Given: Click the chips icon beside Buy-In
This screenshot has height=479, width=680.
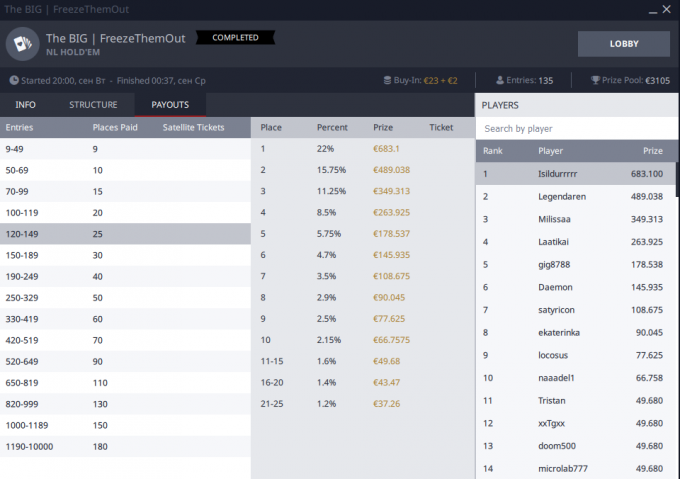Looking at the screenshot, I should (387, 80).
